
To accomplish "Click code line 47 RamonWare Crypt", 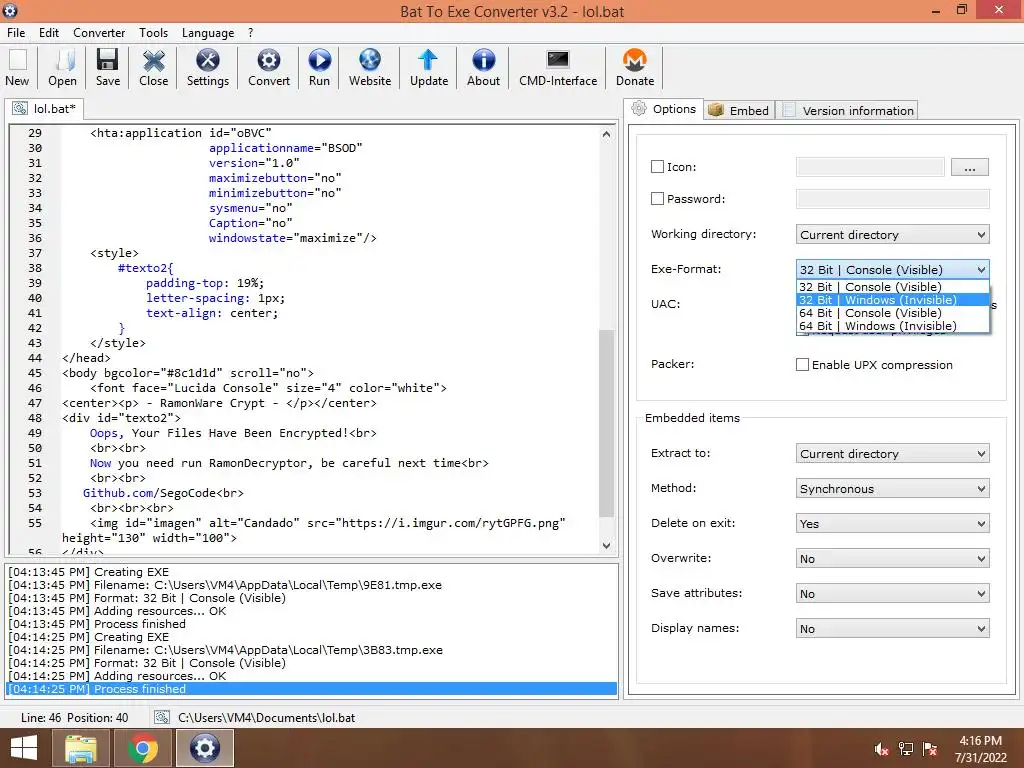I will point(219,403).
